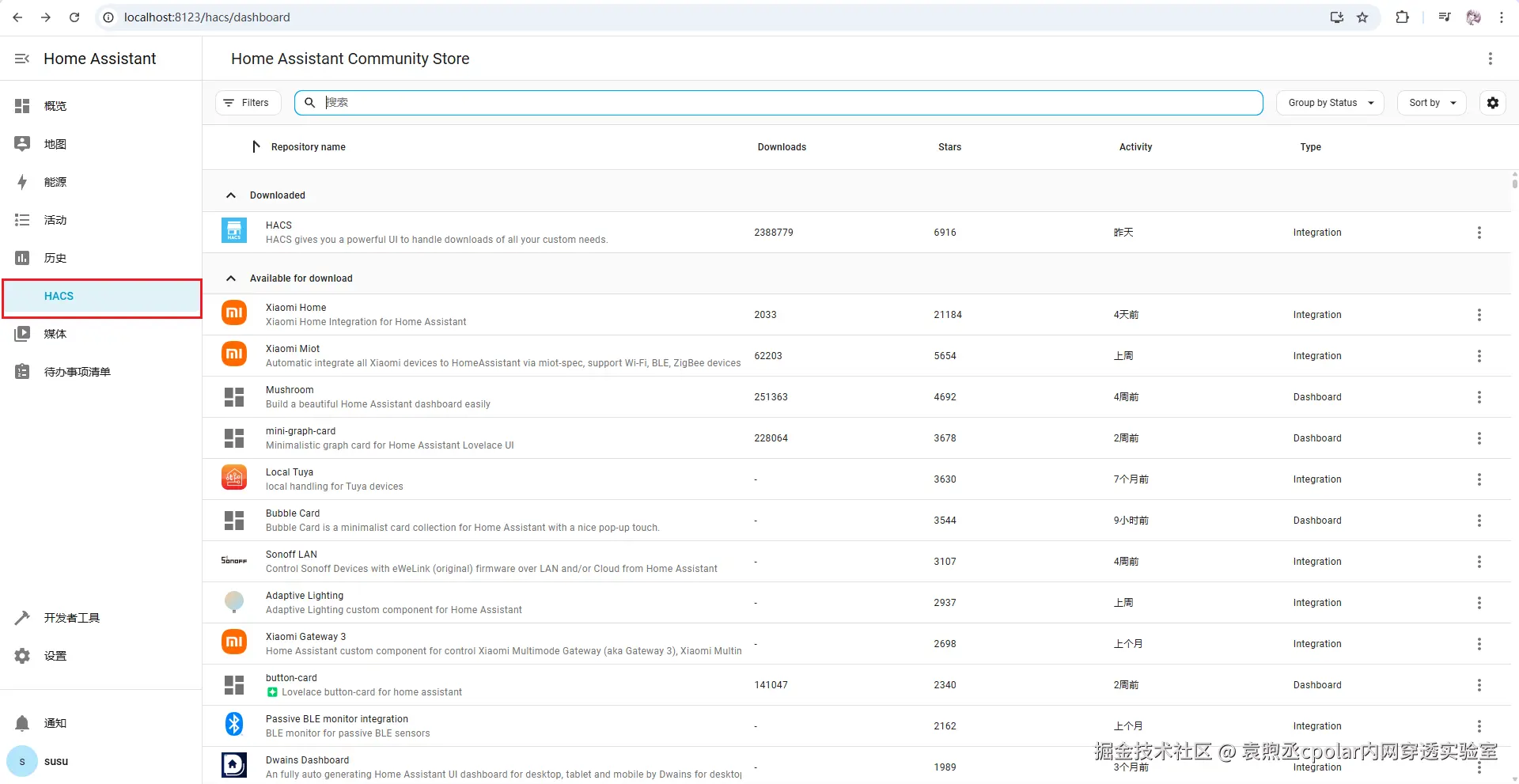Click the 待办事项清单 to-do list icon
This screenshot has width=1519, height=784.
click(22, 372)
